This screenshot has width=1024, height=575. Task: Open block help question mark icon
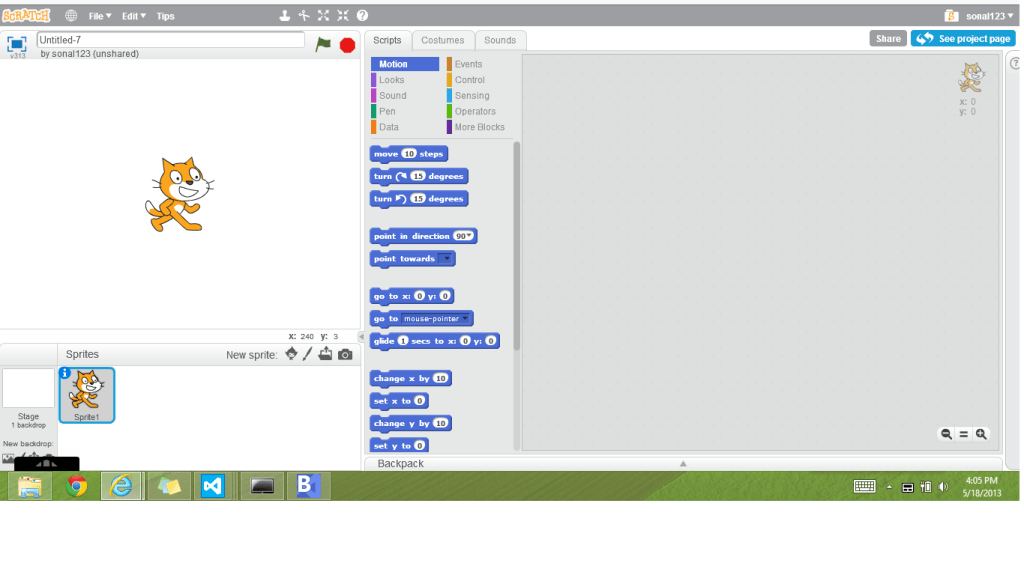pos(362,16)
